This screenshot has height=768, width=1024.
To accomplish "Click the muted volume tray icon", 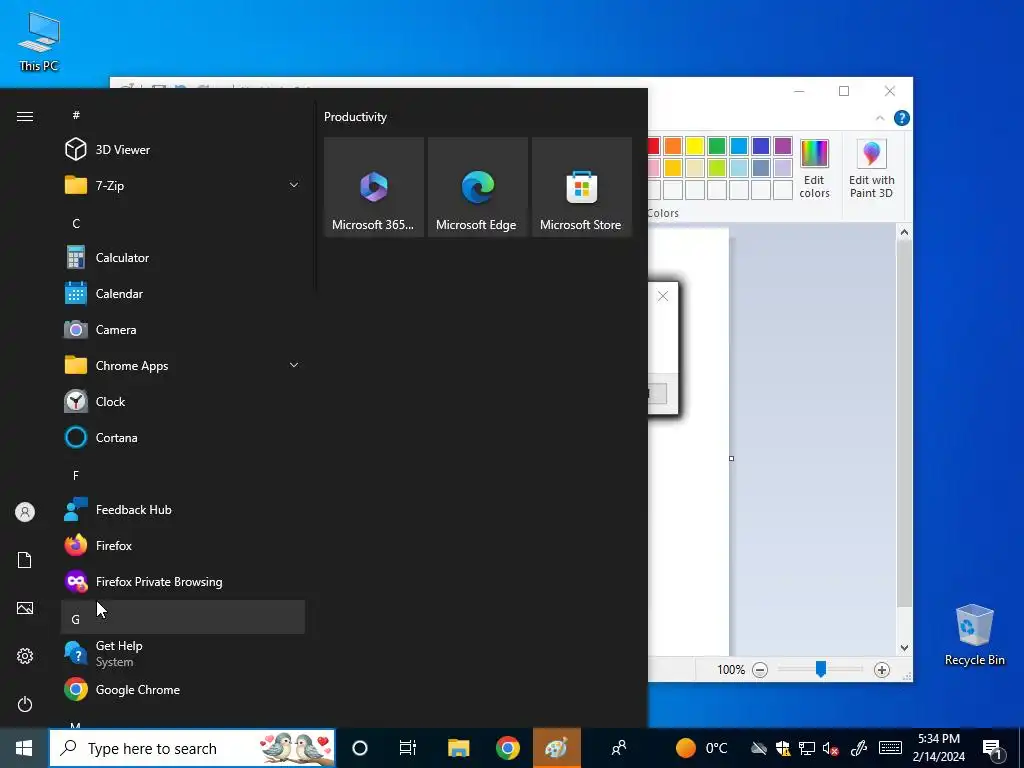I will click(831, 748).
